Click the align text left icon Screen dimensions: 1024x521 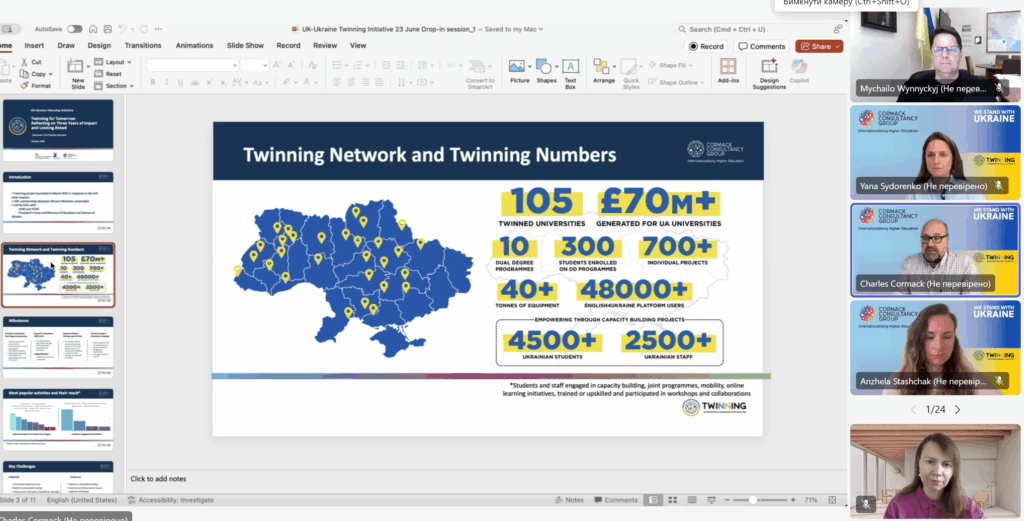point(337,82)
